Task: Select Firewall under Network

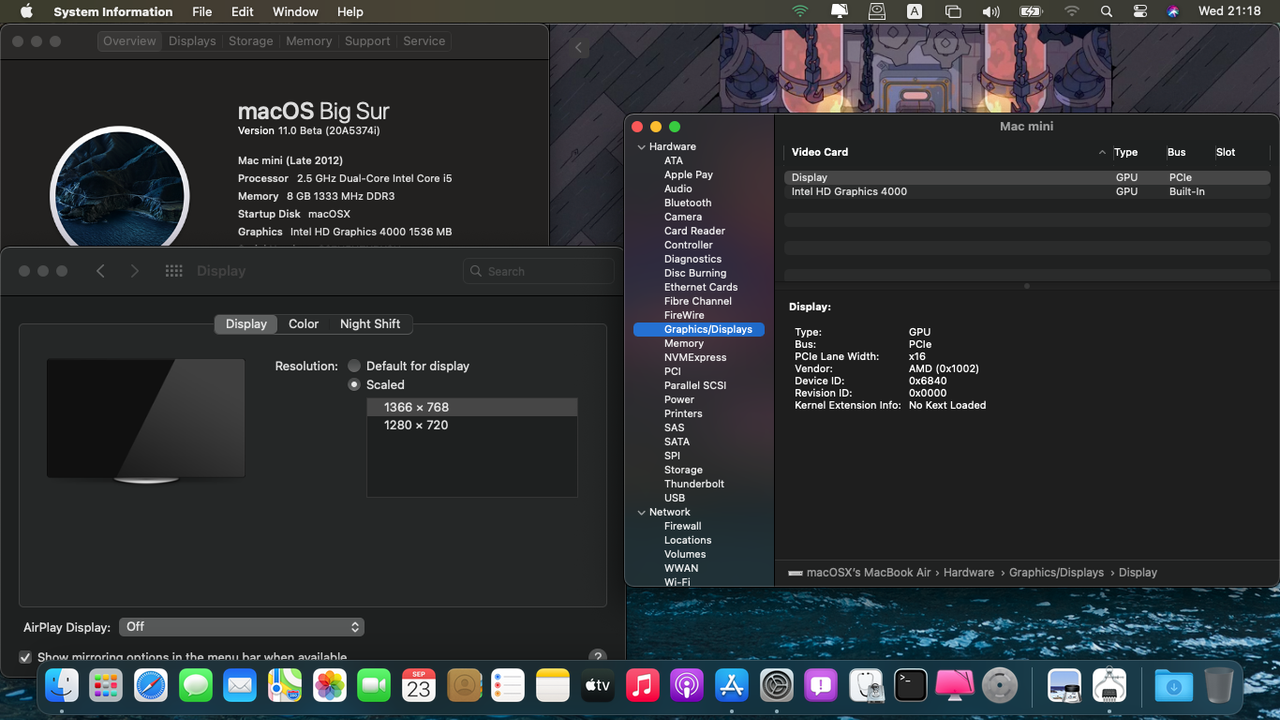Action: [683, 526]
